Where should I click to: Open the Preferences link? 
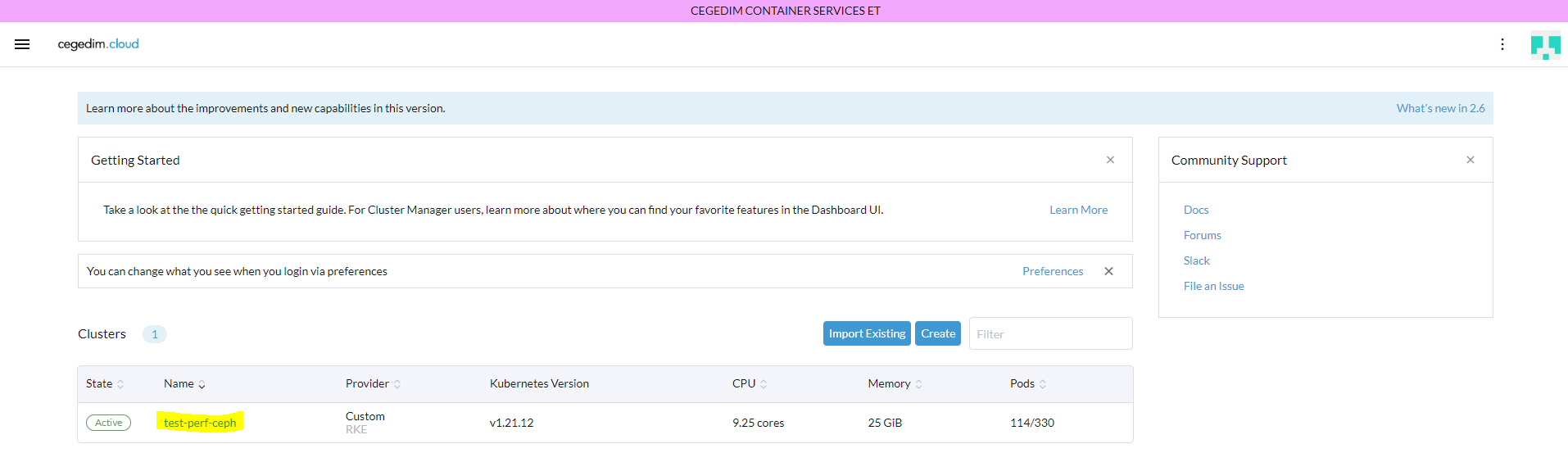[1053, 271]
